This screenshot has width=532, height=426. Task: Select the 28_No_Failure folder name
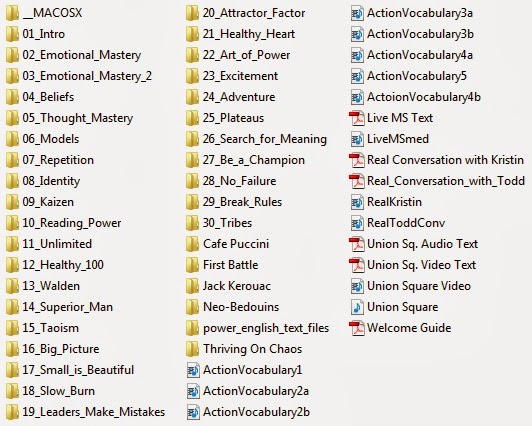tap(240, 181)
